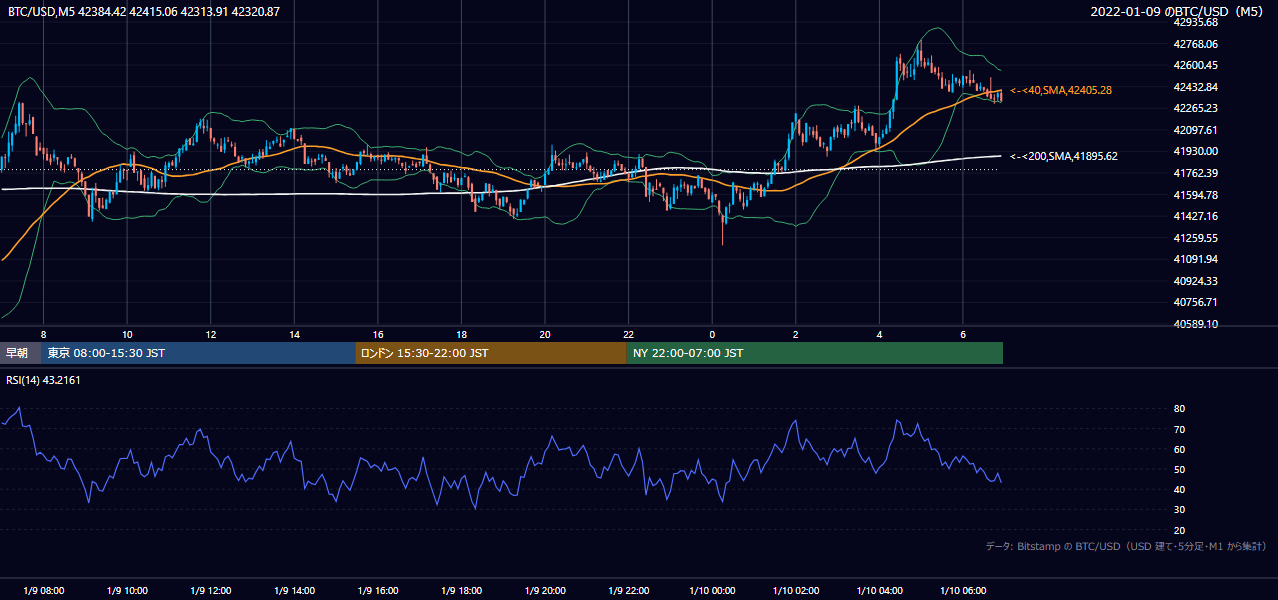
Task: Click hour label 0 under price chart
Action: point(712,334)
